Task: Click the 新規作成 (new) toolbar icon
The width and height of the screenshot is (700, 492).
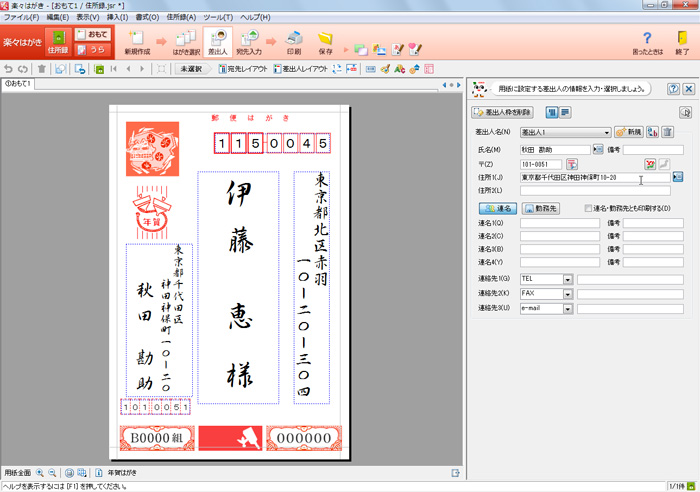Action: tap(136, 42)
